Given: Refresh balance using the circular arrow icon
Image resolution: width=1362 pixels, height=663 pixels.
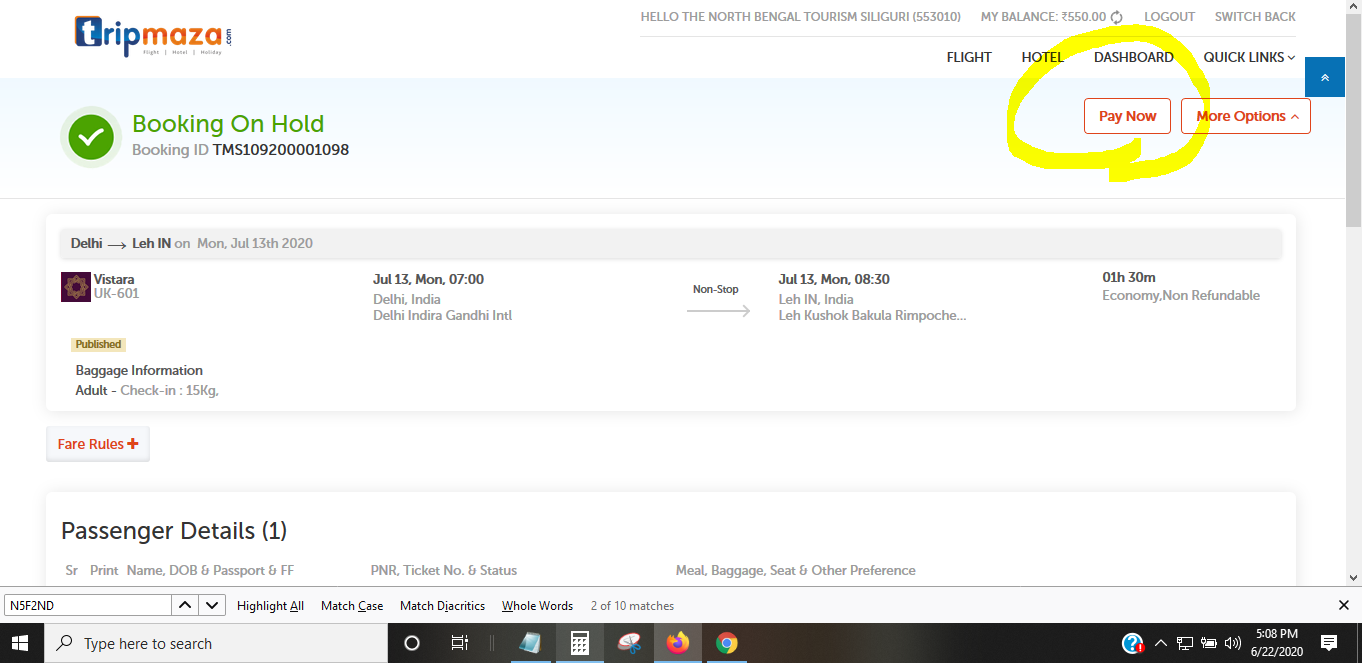Looking at the screenshot, I should click(x=1117, y=17).
